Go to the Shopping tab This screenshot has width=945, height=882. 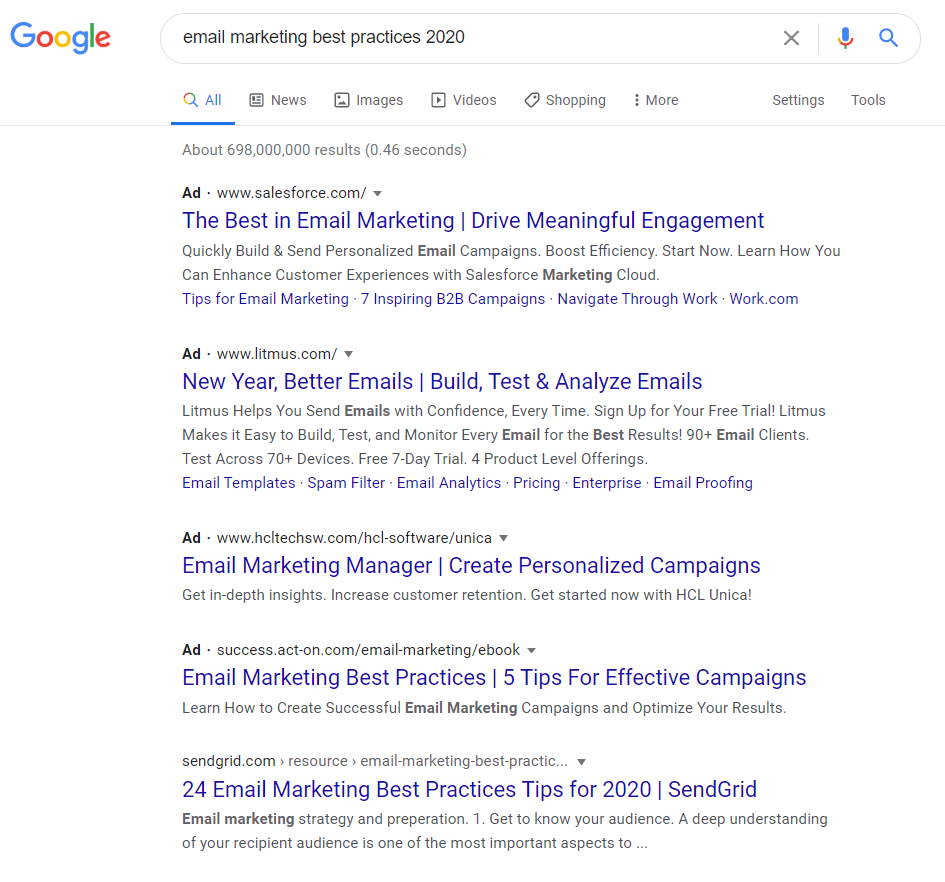564,100
